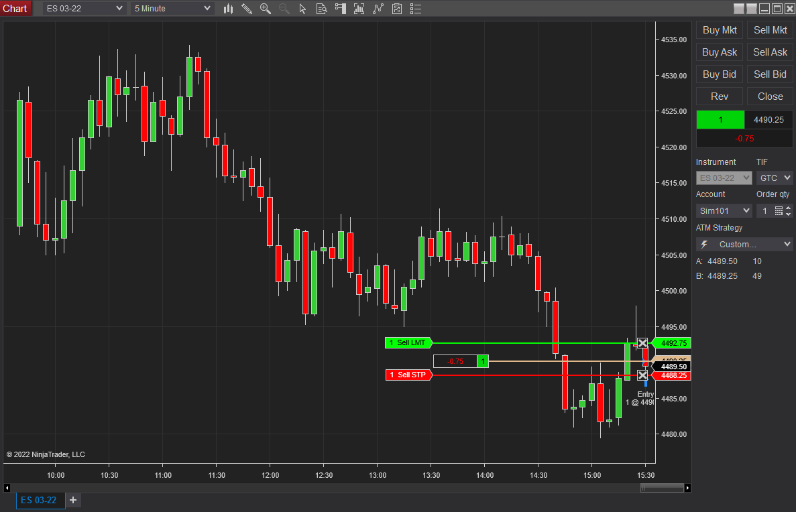The width and height of the screenshot is (796, 512).
Task: Open the greyed Instrument ES 03-22 dropdown
Action: tap(723, 178)
